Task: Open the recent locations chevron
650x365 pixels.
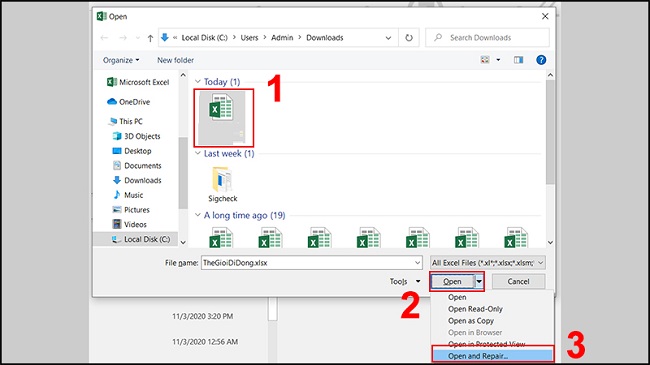Action: pos(138,38)
